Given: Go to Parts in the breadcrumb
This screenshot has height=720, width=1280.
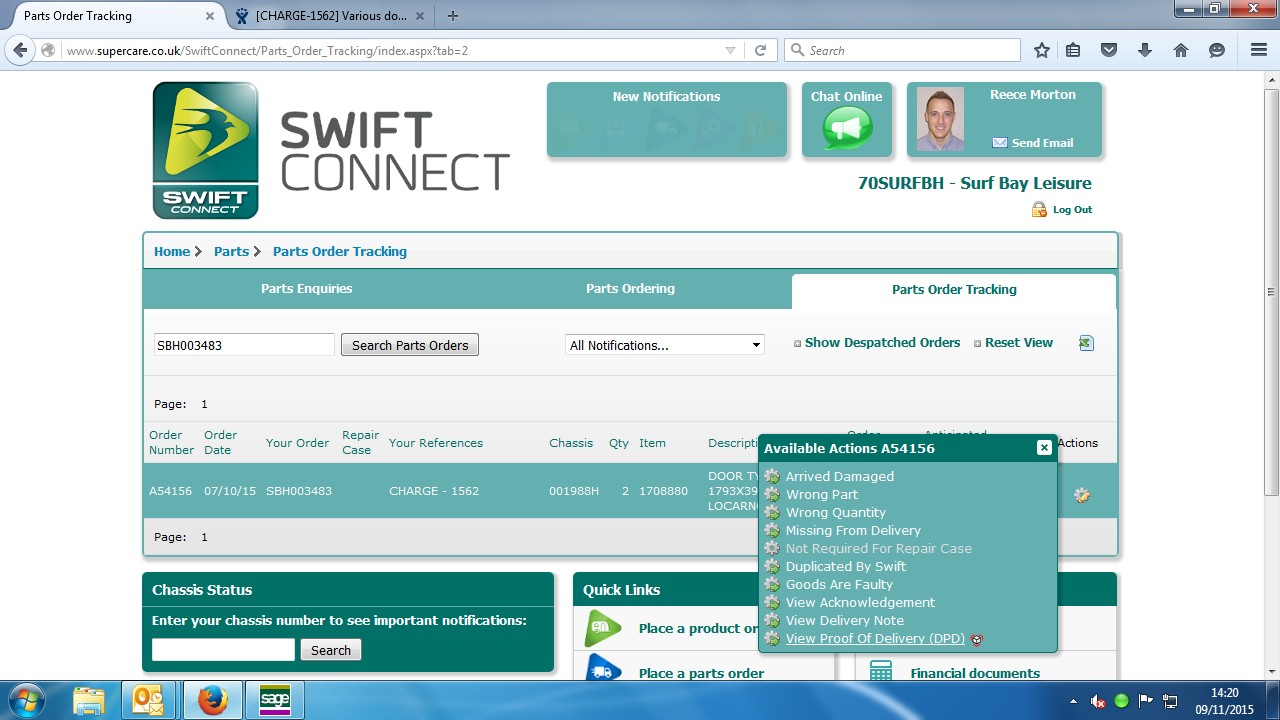Looking at the screenshot, I should 231,252.
